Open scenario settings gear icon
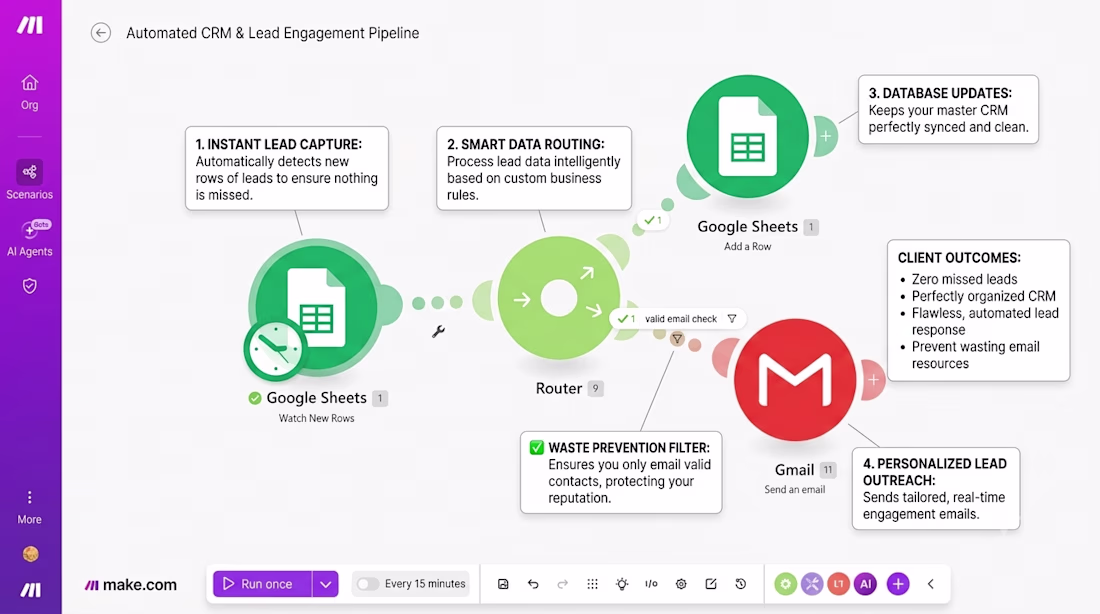The image size is (1100, 614). click(x=681, y=584)
